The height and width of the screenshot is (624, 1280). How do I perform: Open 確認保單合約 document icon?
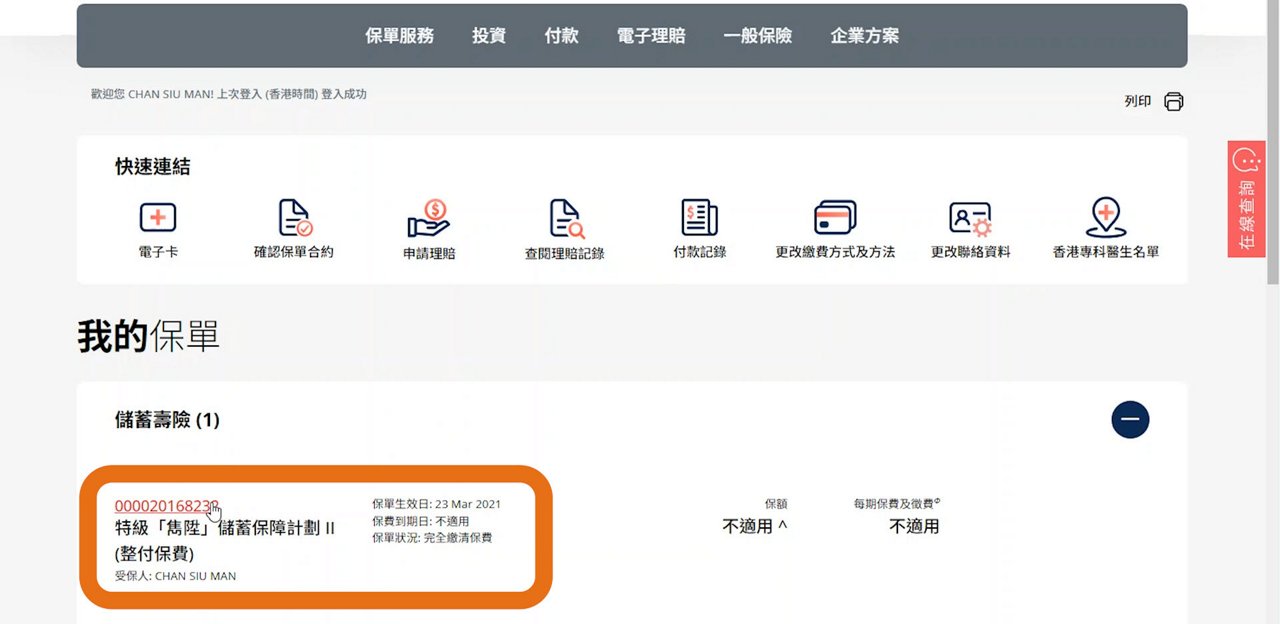pyautogui.click(x=294, y=218)
